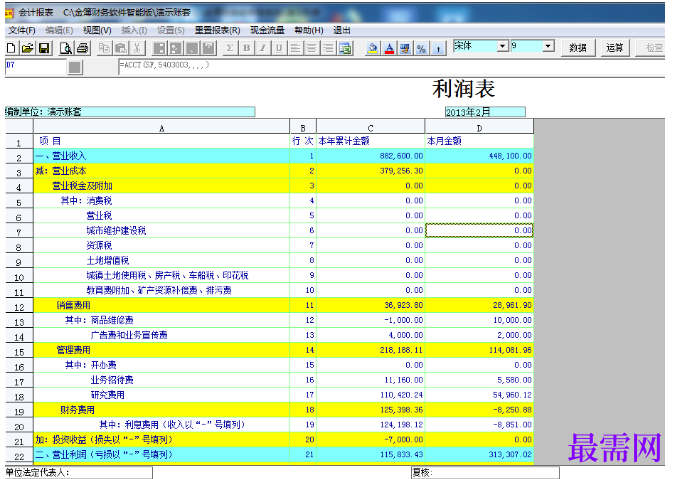Click the New blank report icon
Viewport: 680px width, 479px height.
point(12,48)
